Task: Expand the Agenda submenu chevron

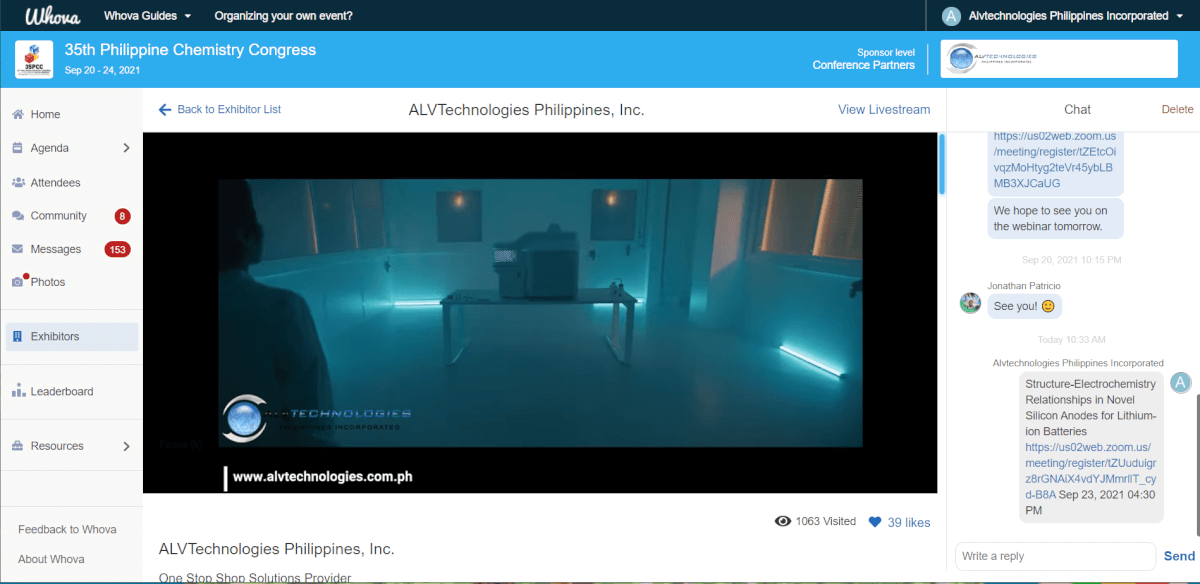Action: click(126, 148)
